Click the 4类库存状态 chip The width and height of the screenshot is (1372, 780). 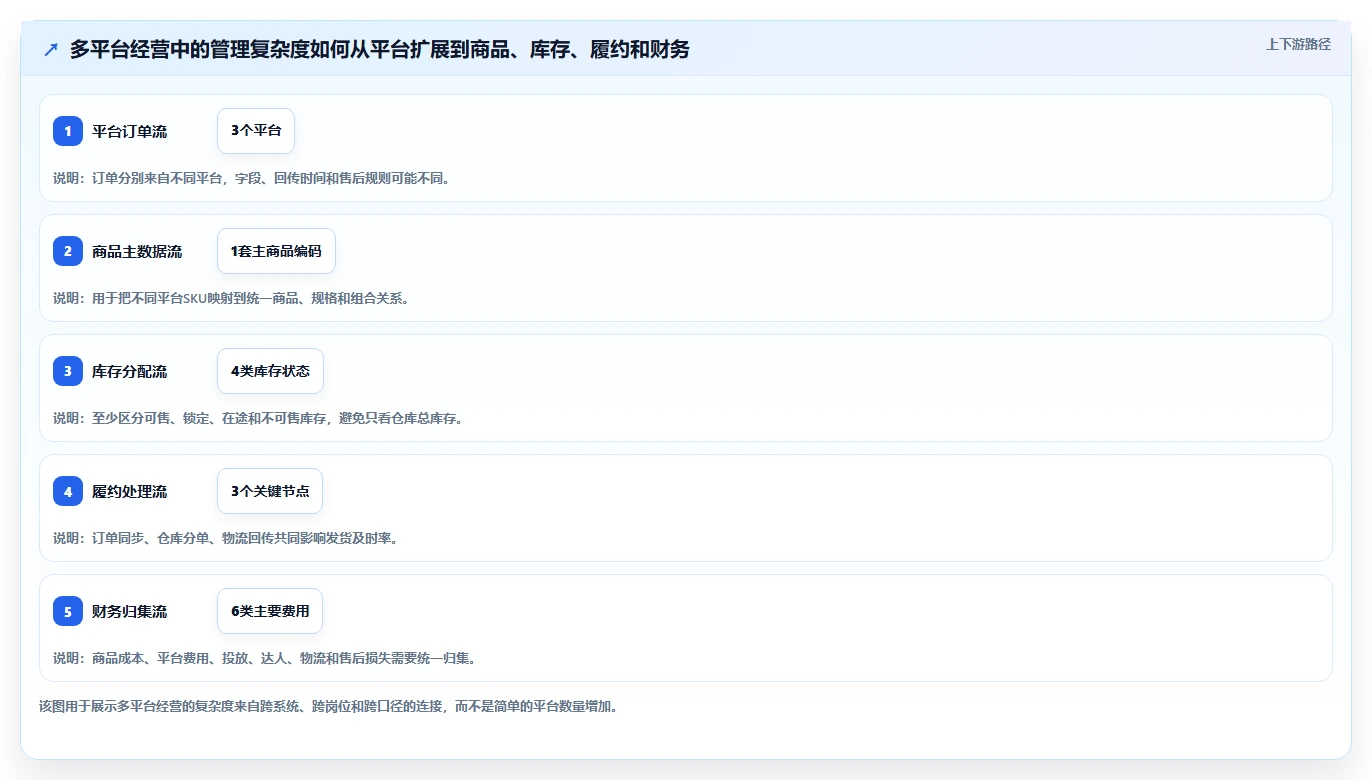270,371
